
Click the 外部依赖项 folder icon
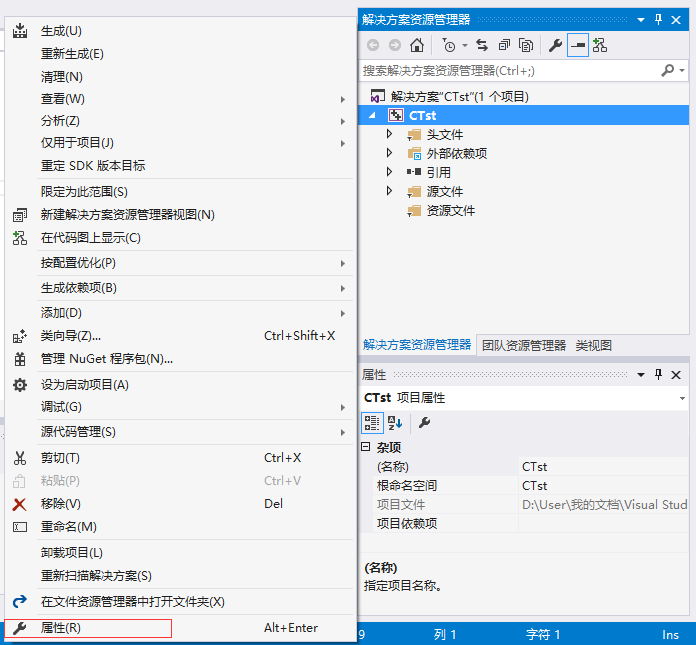pos(414,154)
